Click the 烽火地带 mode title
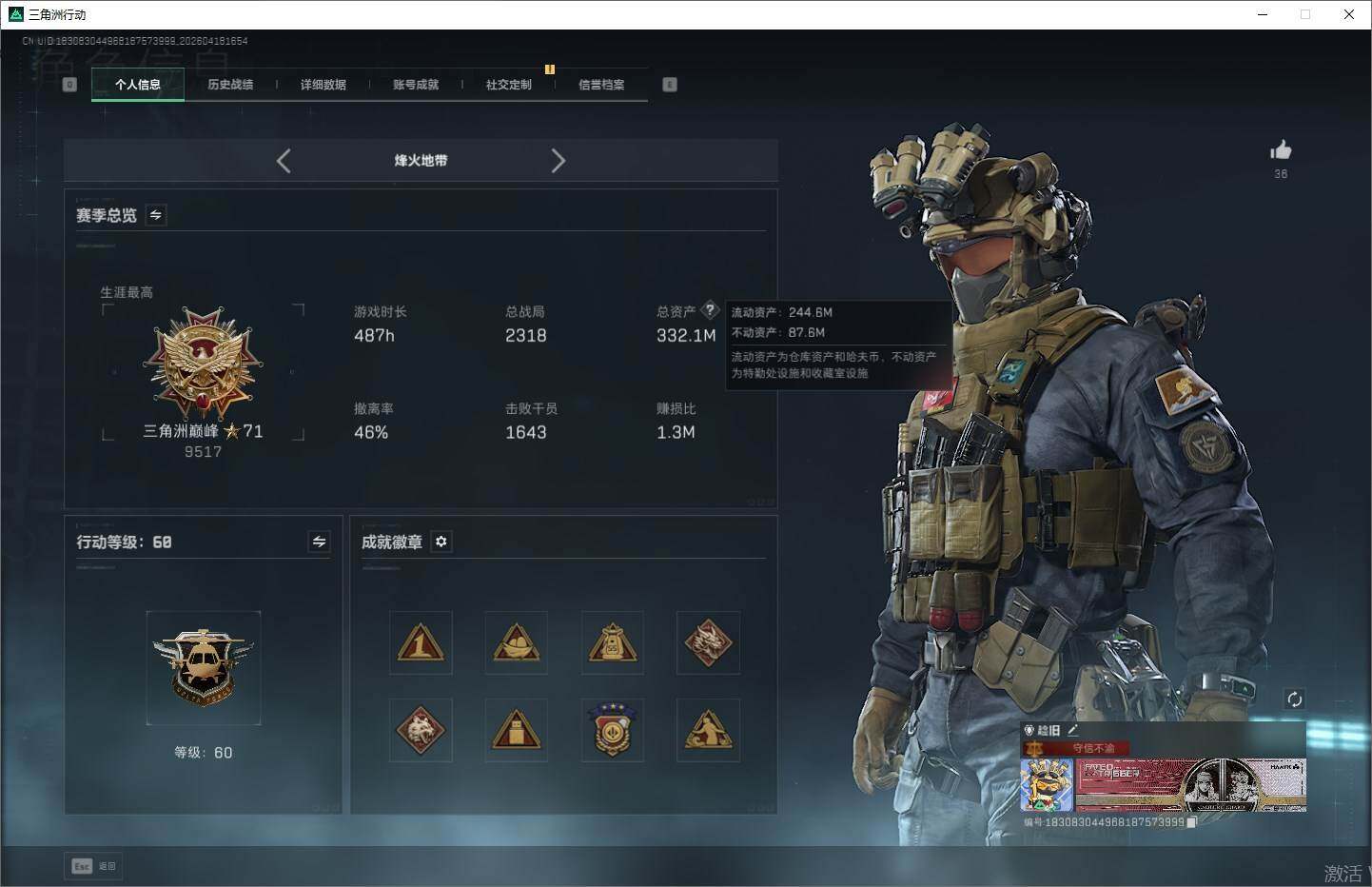 421,161
